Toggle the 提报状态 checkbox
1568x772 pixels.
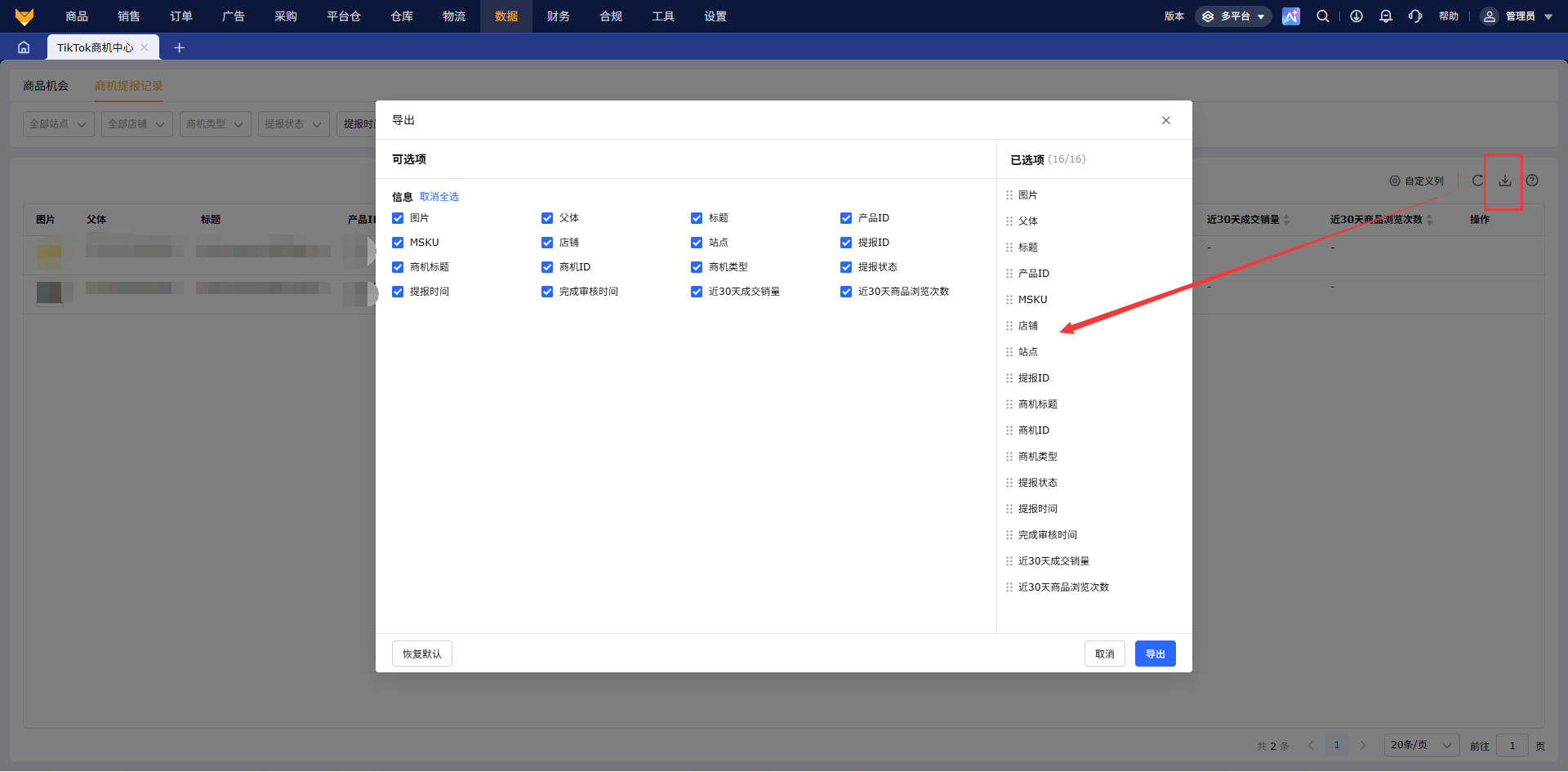pyautogui.click(x=846, y=267)
